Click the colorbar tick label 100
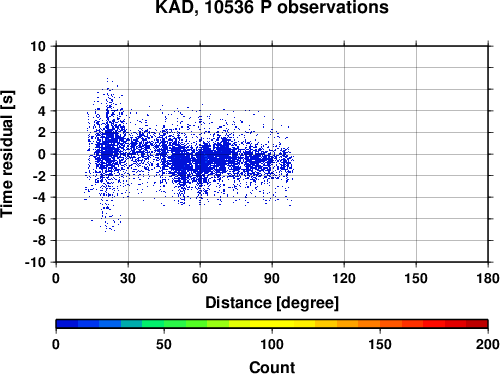 click(272, 344)
